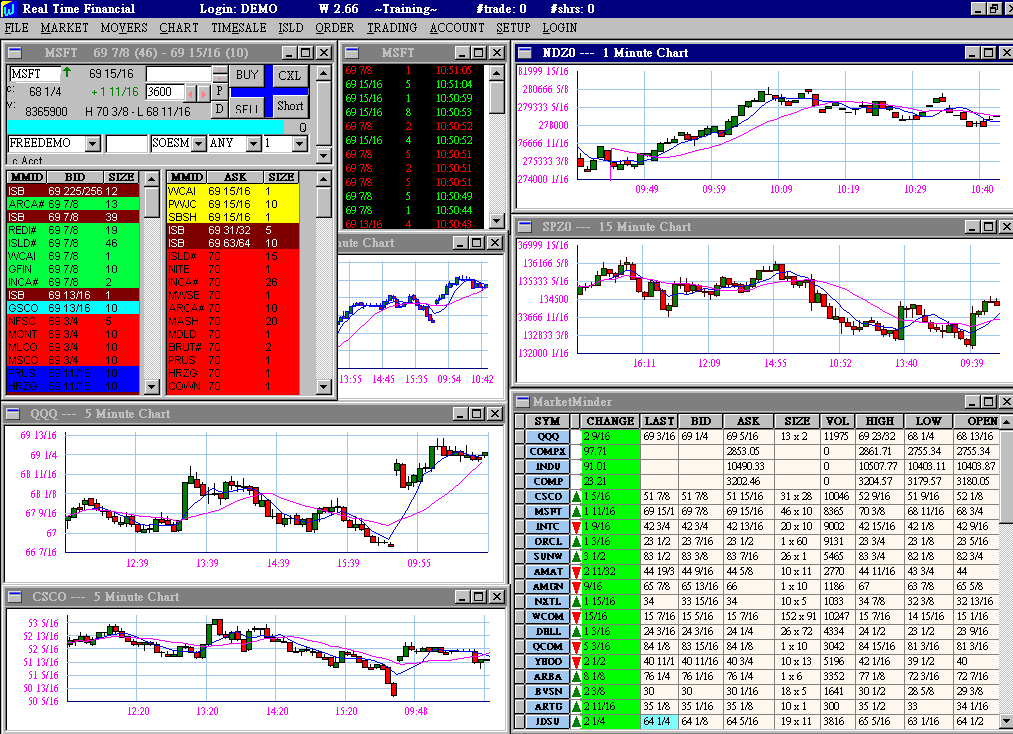1013x734 pixels.
Task: Click the SELL button
Action: 247,108
